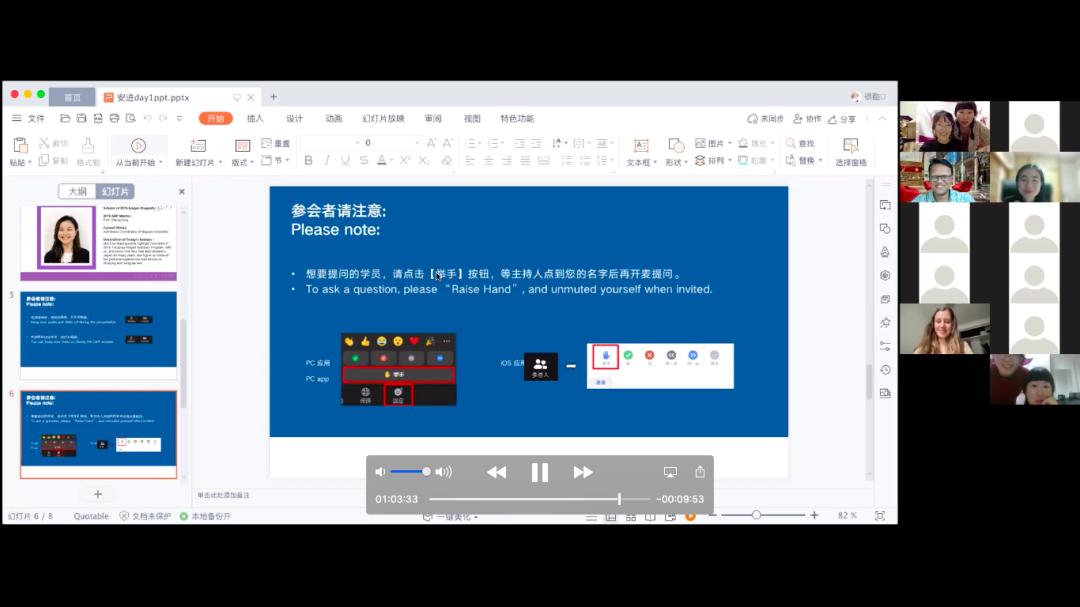Open the 幻灯片放映 ribbon tab
Viewport: 1080px width, 607px height.
383,118
